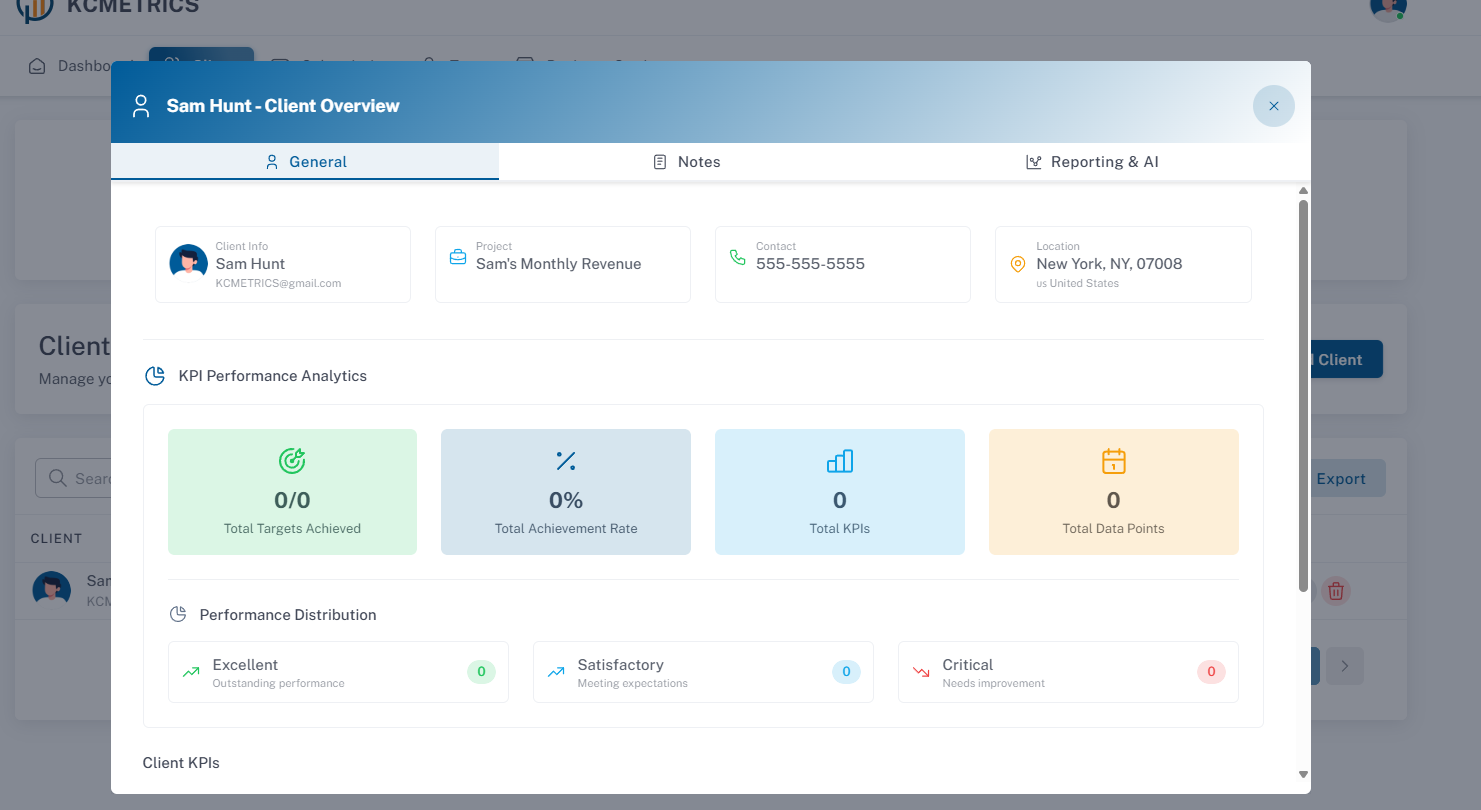Click the next page chevron in background
Screen dimensions: 1481x810
(x=1345, y=666)
